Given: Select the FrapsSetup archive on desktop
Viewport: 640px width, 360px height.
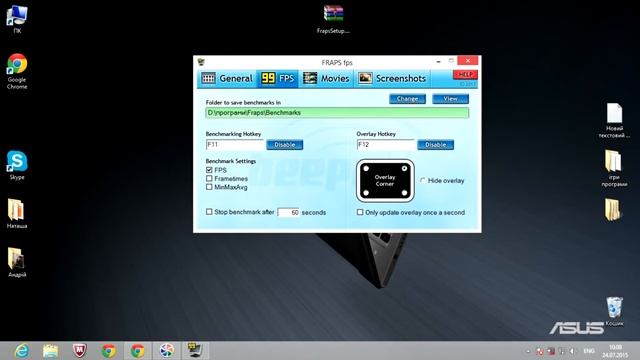Looking at the screenshot, I should 333,19.
